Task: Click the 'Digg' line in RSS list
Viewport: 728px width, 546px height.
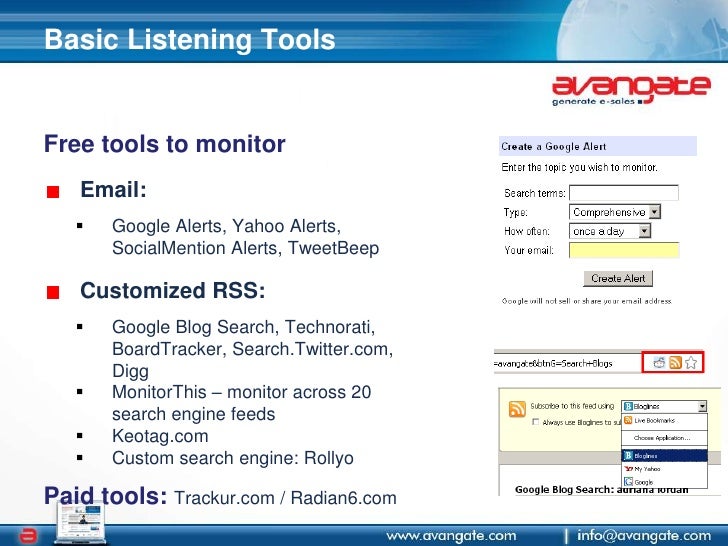Action: (x=130, y=371)
